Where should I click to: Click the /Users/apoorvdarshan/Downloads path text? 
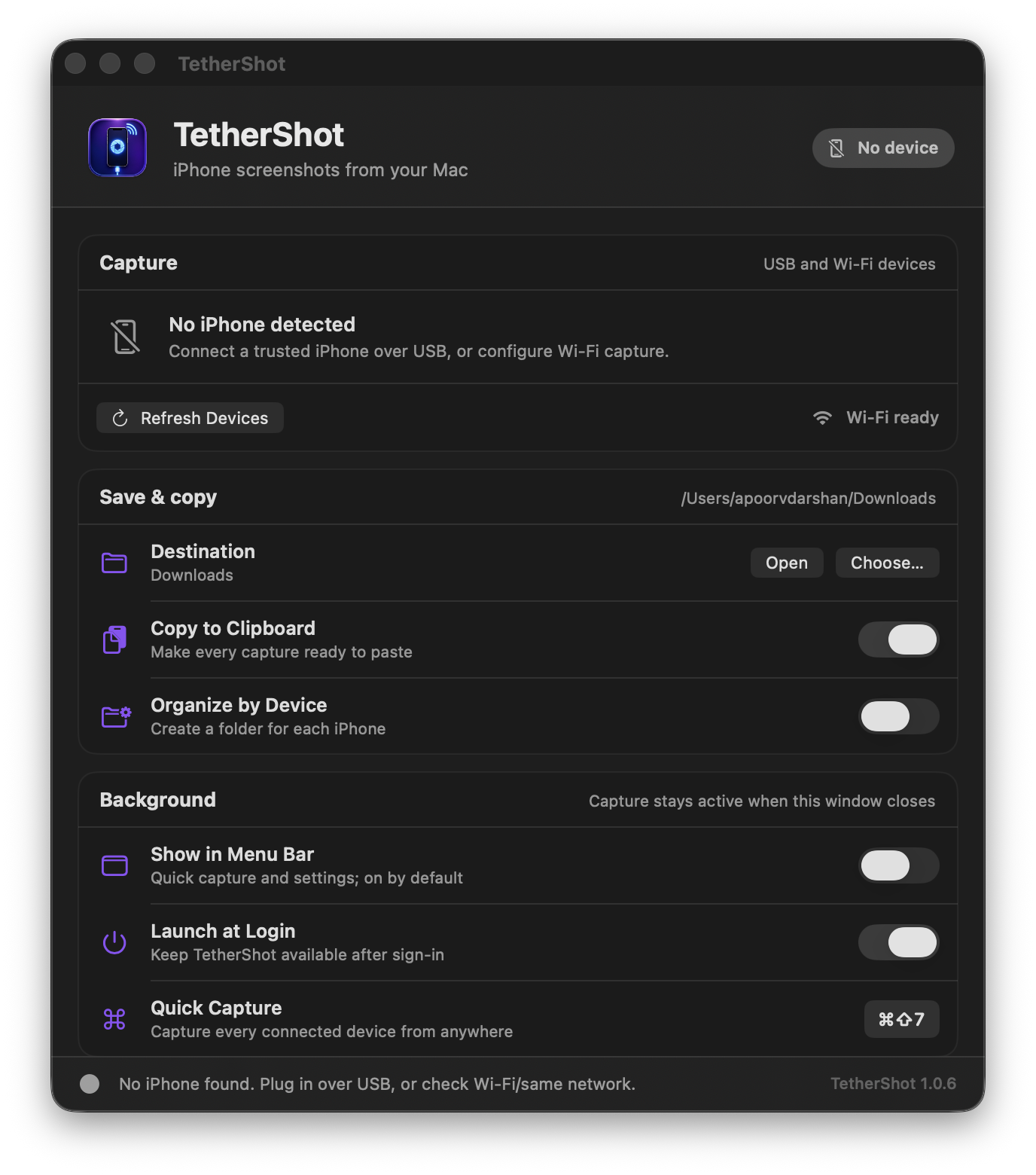809,499
